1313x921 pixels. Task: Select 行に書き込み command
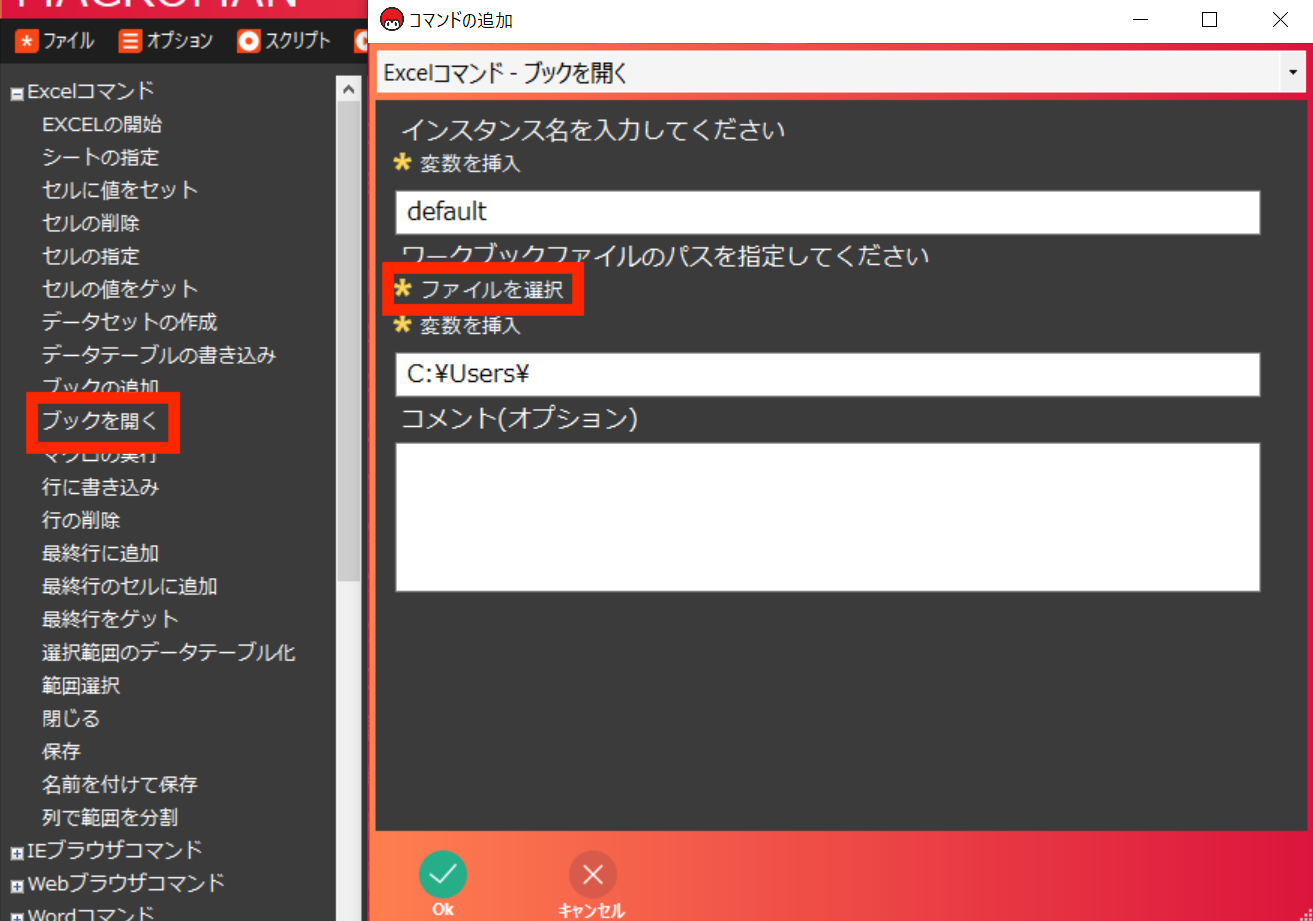pos(100,487)
